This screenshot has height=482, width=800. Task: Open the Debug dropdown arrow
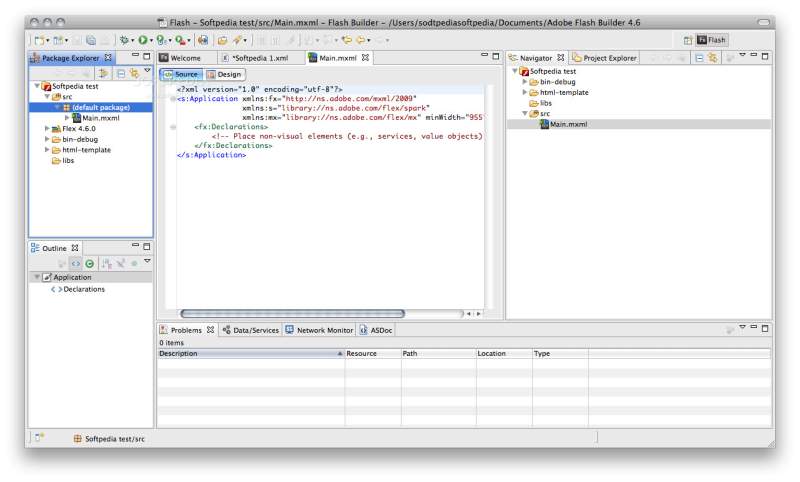click(x=133, y=40)
